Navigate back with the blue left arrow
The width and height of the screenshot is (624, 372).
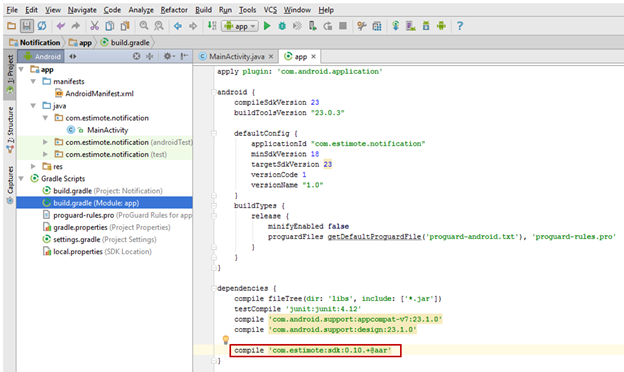[x=178, y=26]
